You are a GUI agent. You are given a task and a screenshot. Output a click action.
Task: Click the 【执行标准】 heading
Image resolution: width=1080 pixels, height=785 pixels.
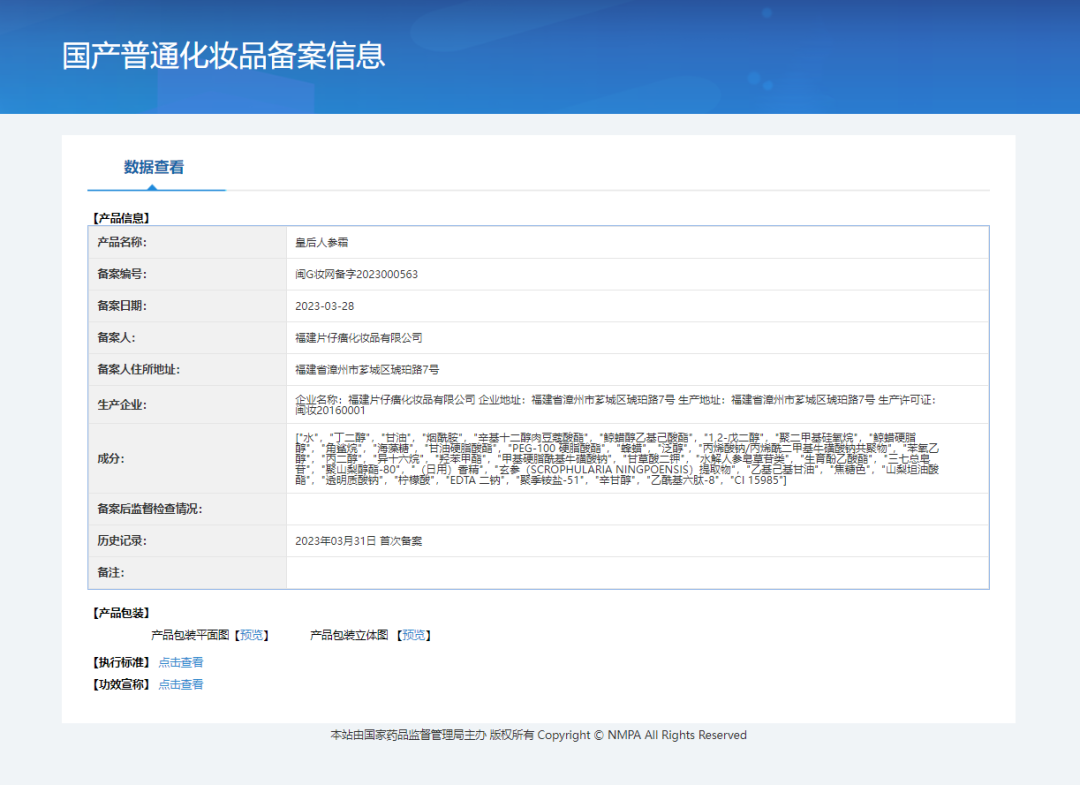point(121,662)
